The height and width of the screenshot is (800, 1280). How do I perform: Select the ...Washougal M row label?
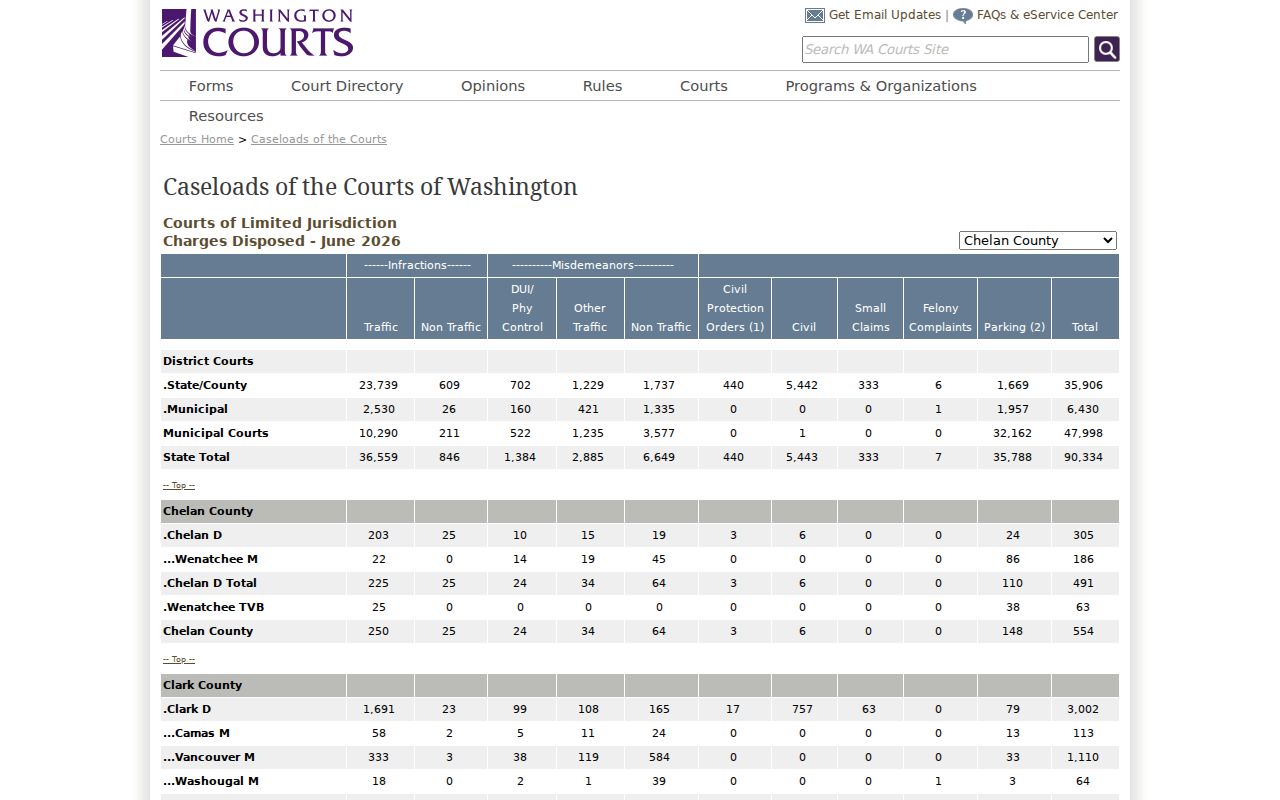pos(211,781)
